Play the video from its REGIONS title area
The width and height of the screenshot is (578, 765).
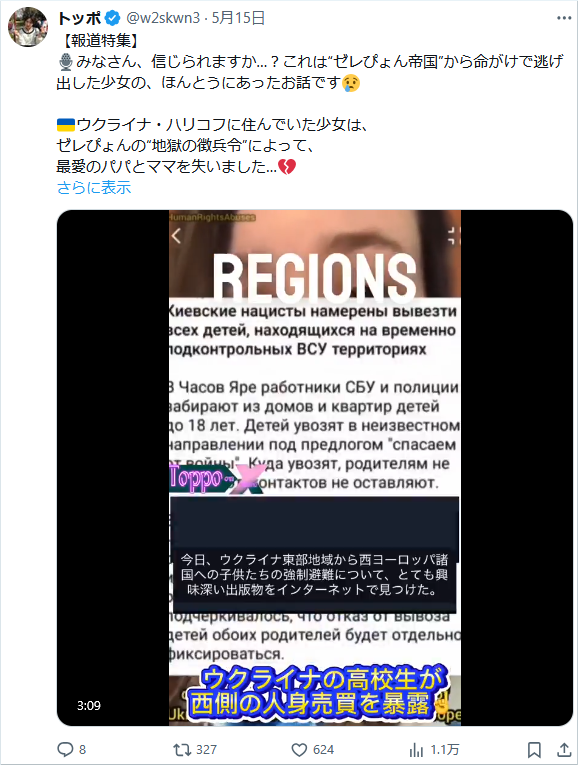pos(315,277)
